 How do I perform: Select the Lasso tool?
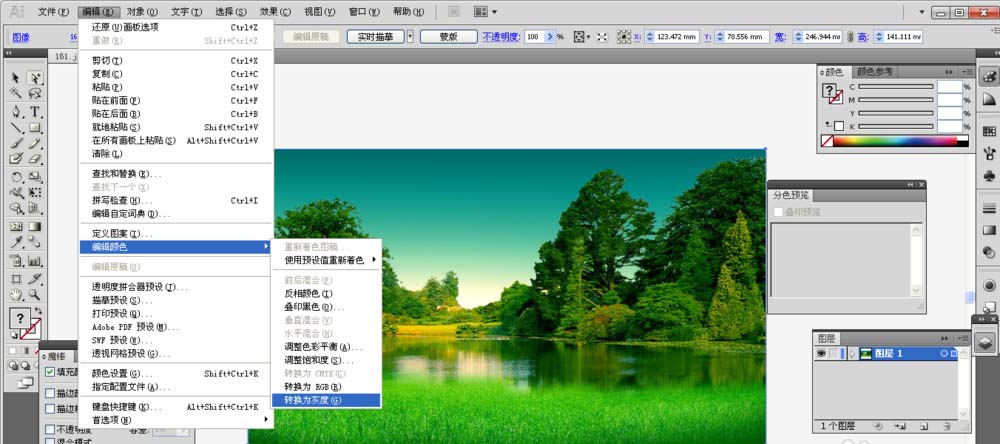(x=35, y=94)
